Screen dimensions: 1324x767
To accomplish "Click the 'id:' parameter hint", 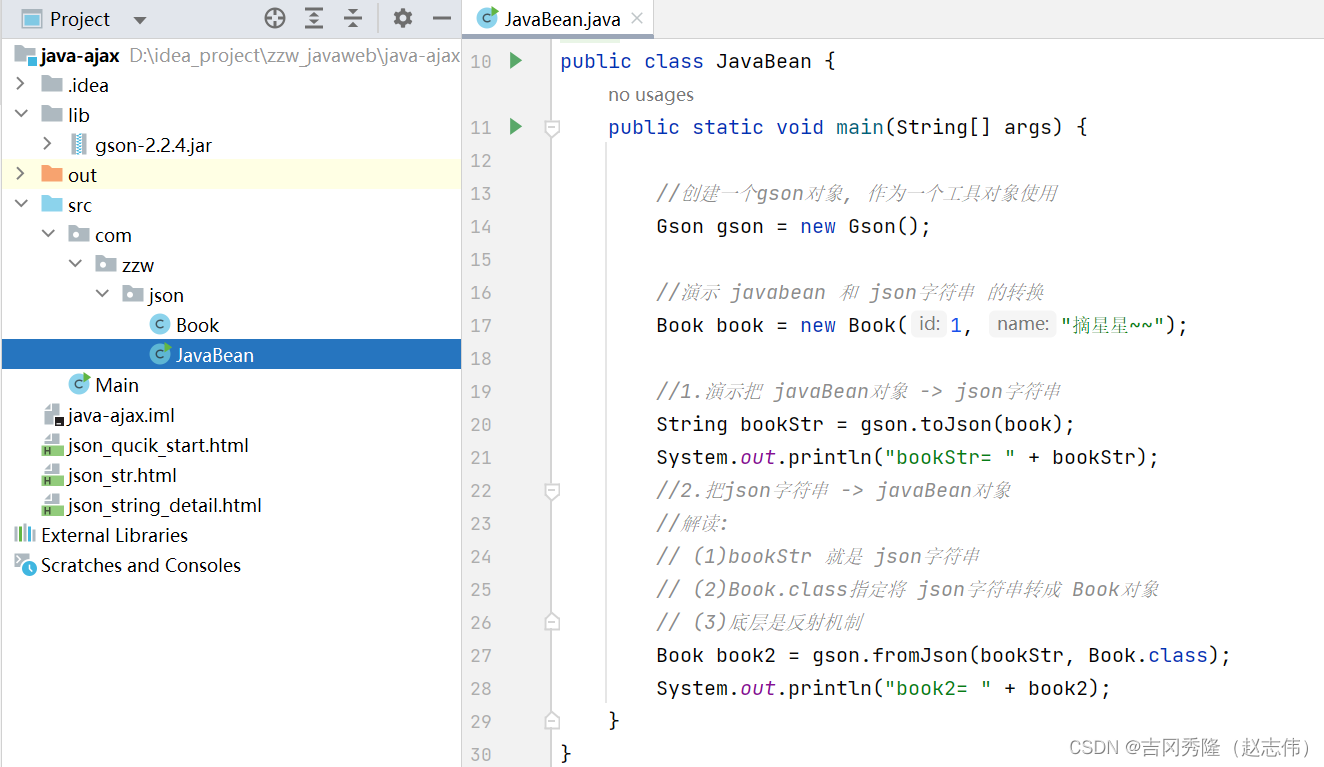I will coord(929,324).
